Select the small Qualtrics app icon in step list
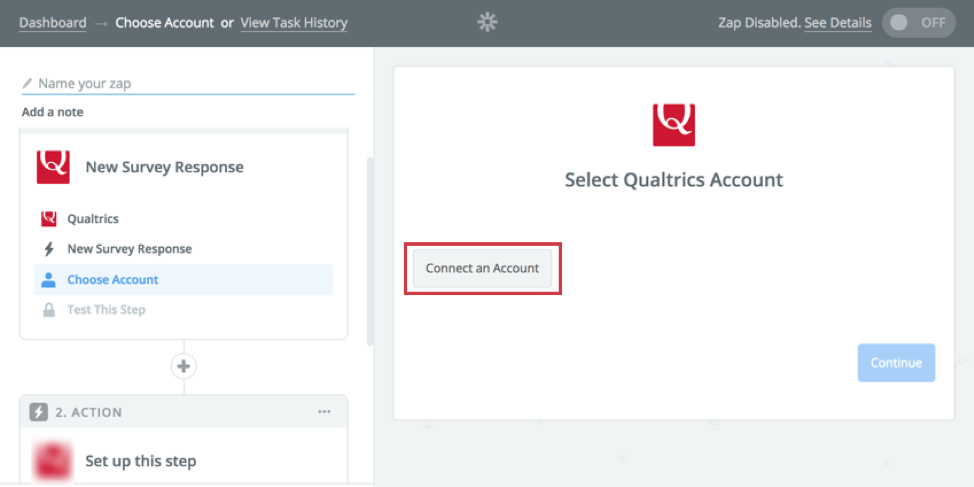 (x=48, y=219)
